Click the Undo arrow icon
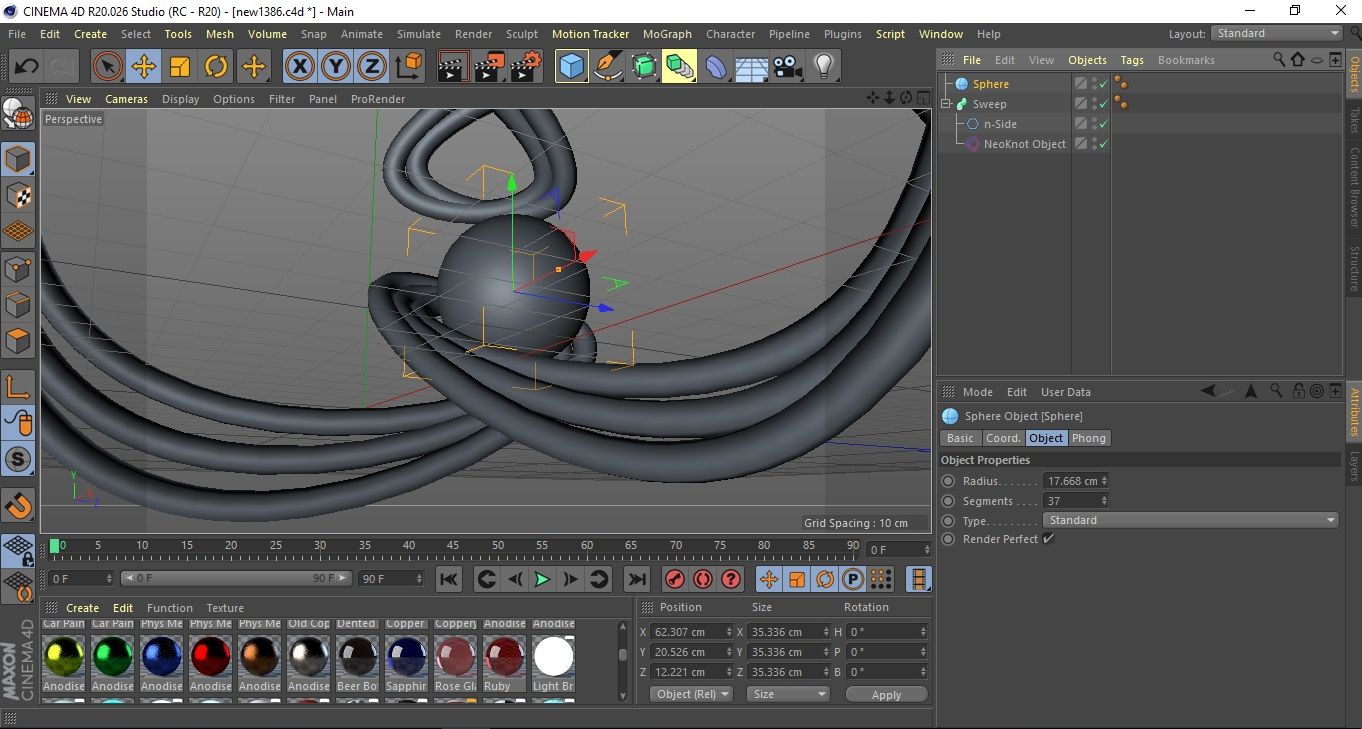 pos(27,67)
